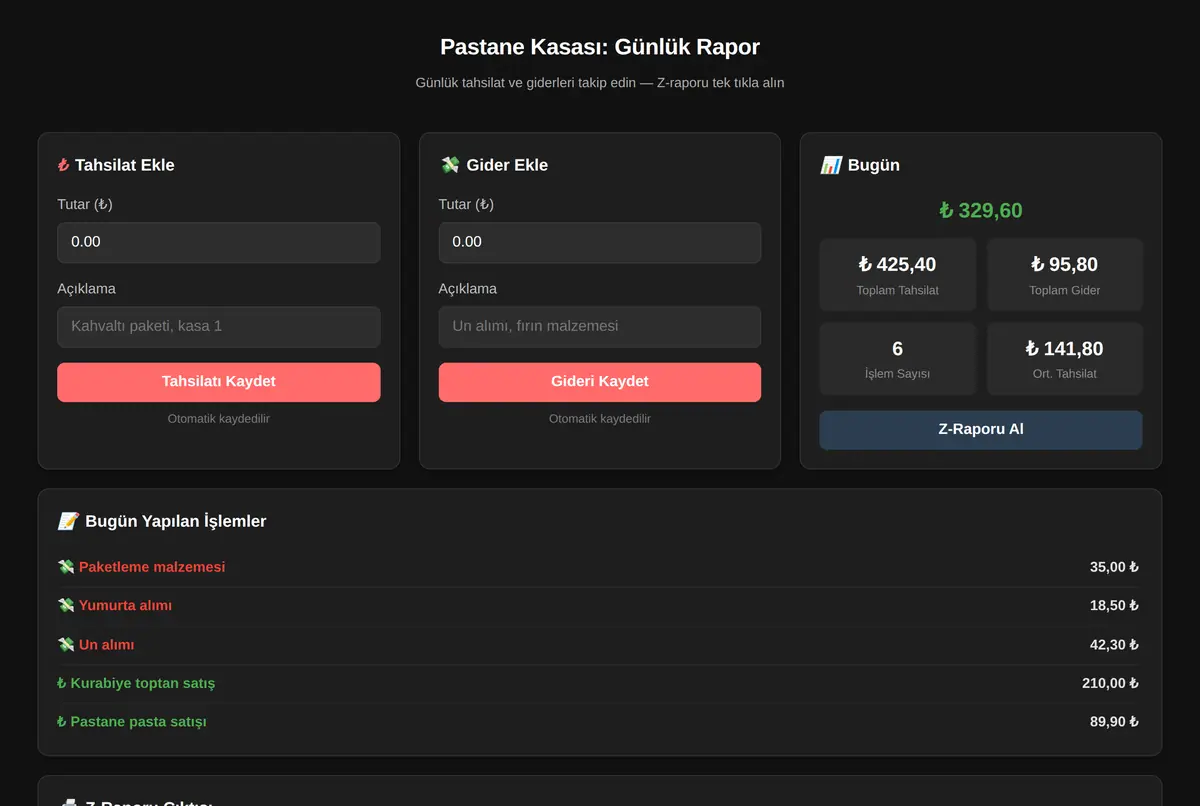Select the Toplam Gider value ₺ 95,80
This screenshot has width=1200, height=806.
1065,265
